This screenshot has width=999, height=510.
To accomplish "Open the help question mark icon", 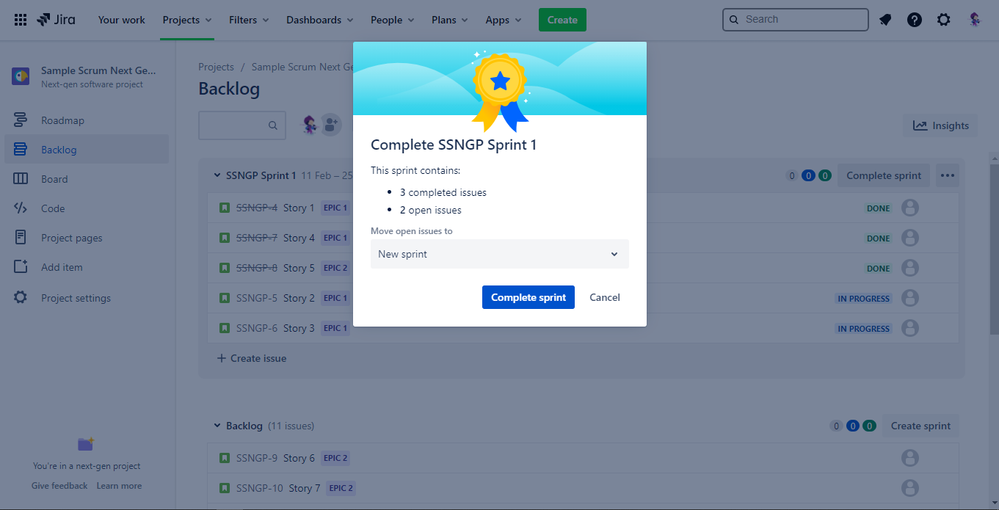I will pos(914,20).
